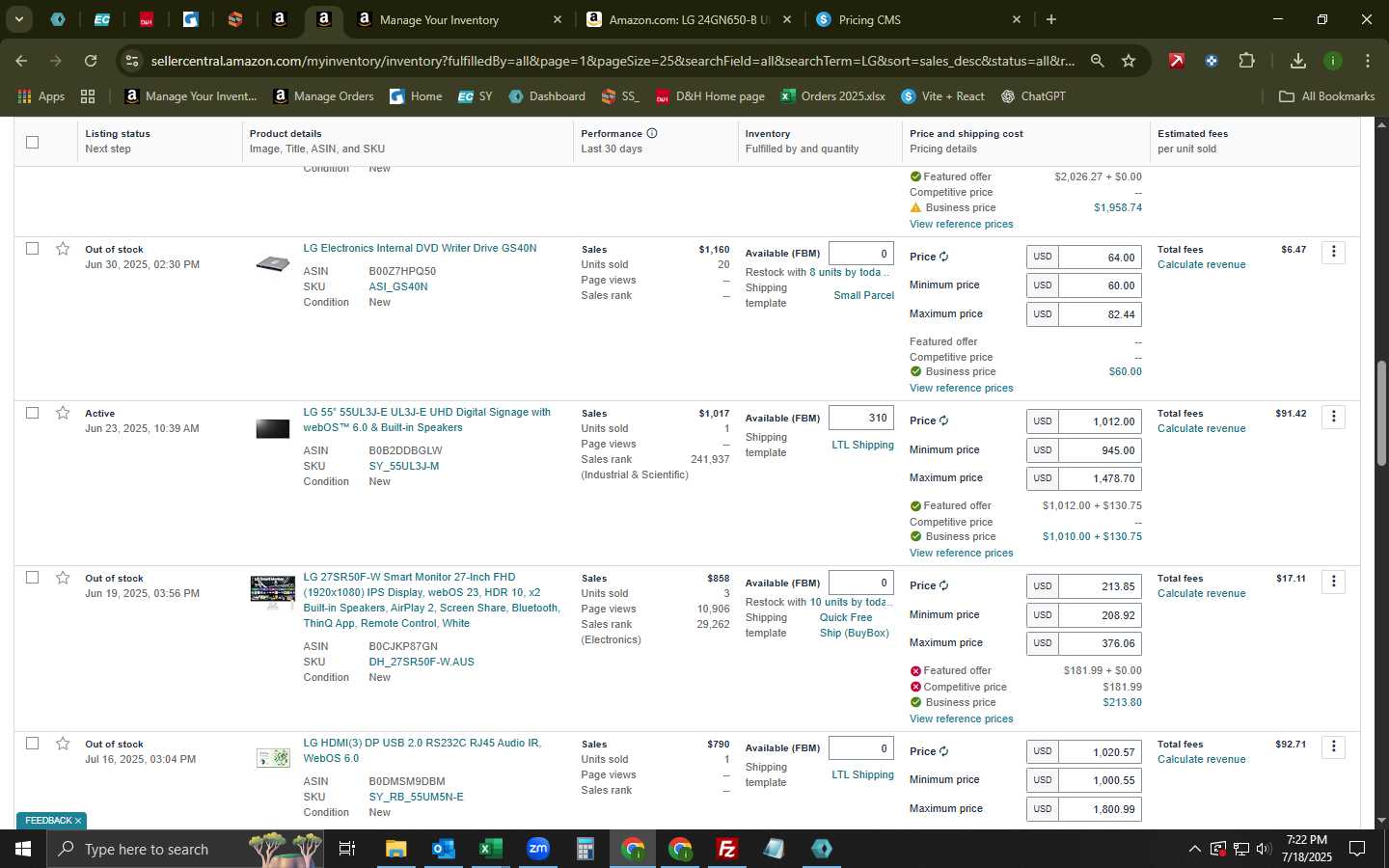
Task: Click price sync icon for SY_RB_55UM5N-E row
Action: [943, 751]
